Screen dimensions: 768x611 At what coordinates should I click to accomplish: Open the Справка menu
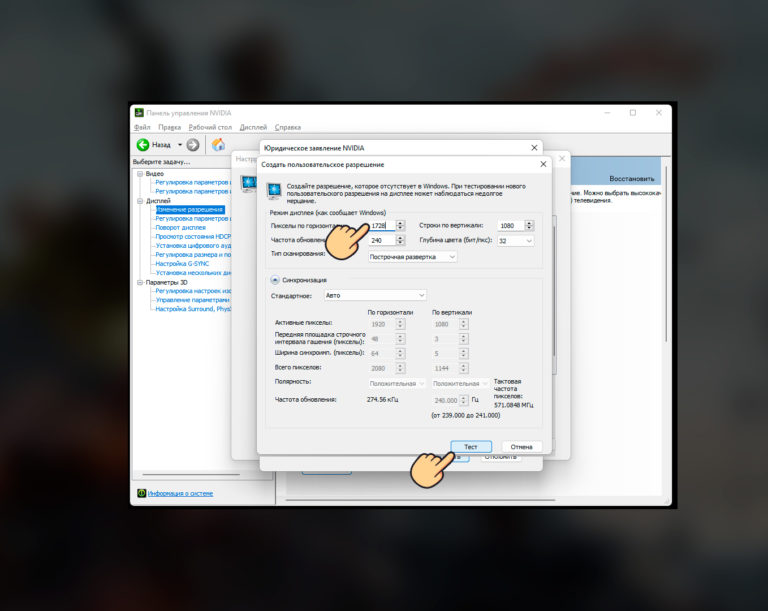(288, 127)
